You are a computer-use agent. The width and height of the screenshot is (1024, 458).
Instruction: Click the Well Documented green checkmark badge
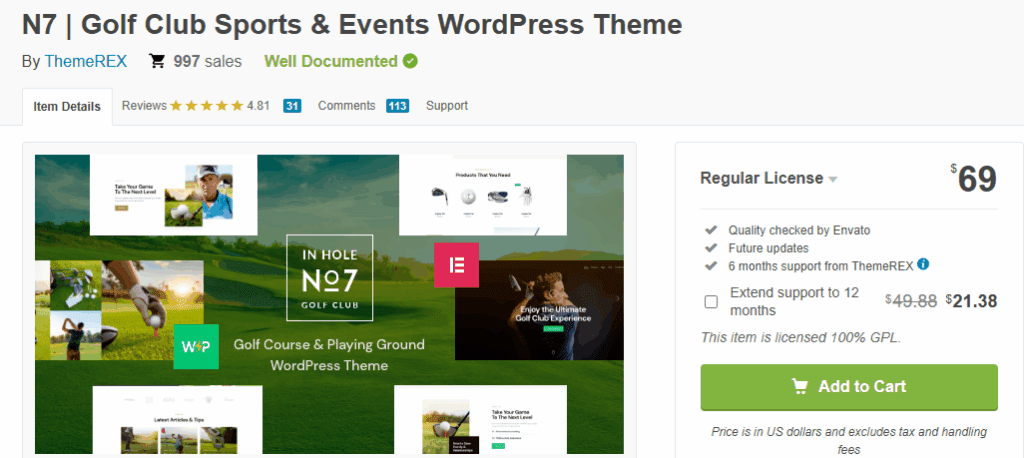410,61
